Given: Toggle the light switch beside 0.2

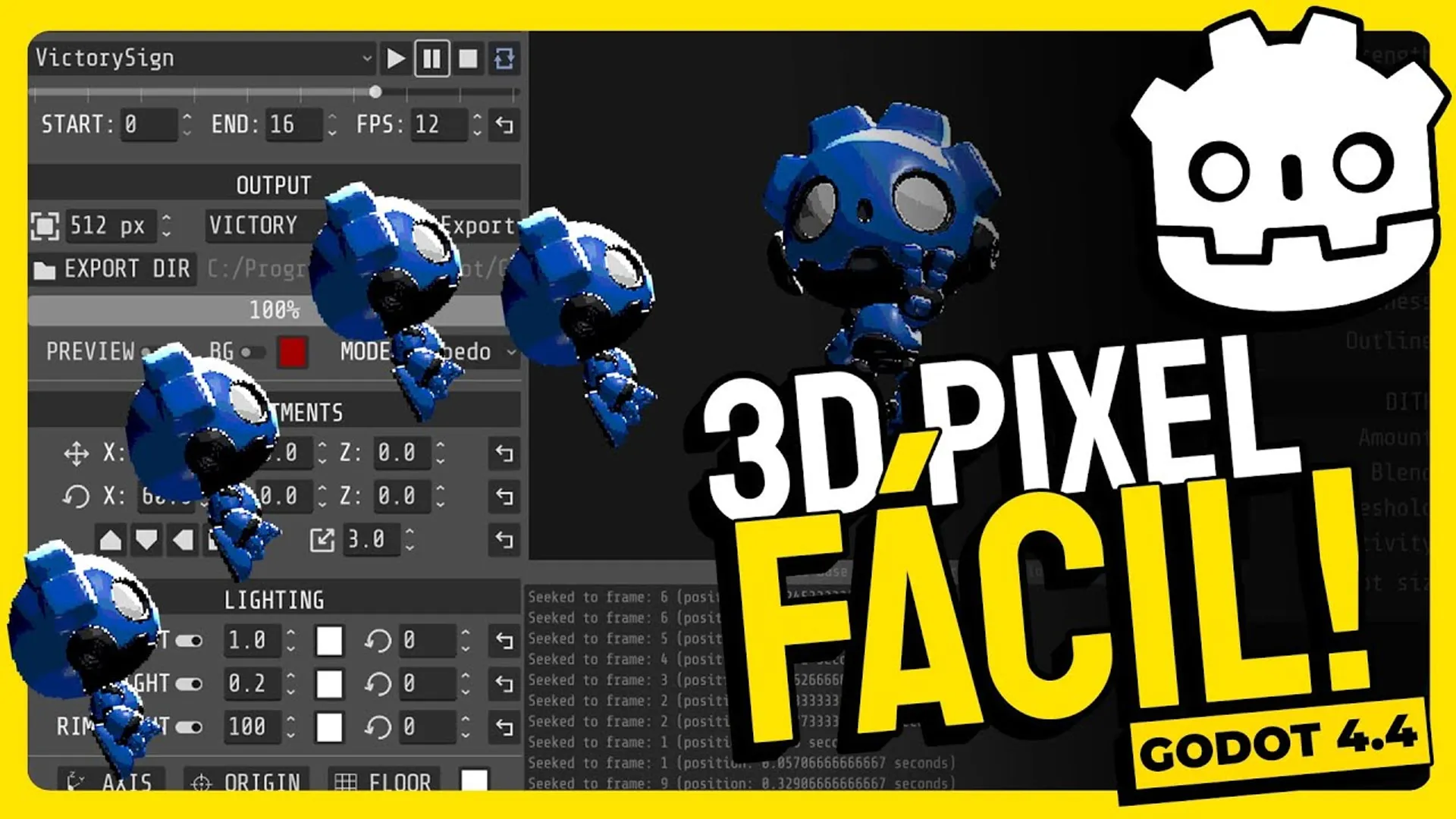Looking at the screenshot, I should (190, 684).
